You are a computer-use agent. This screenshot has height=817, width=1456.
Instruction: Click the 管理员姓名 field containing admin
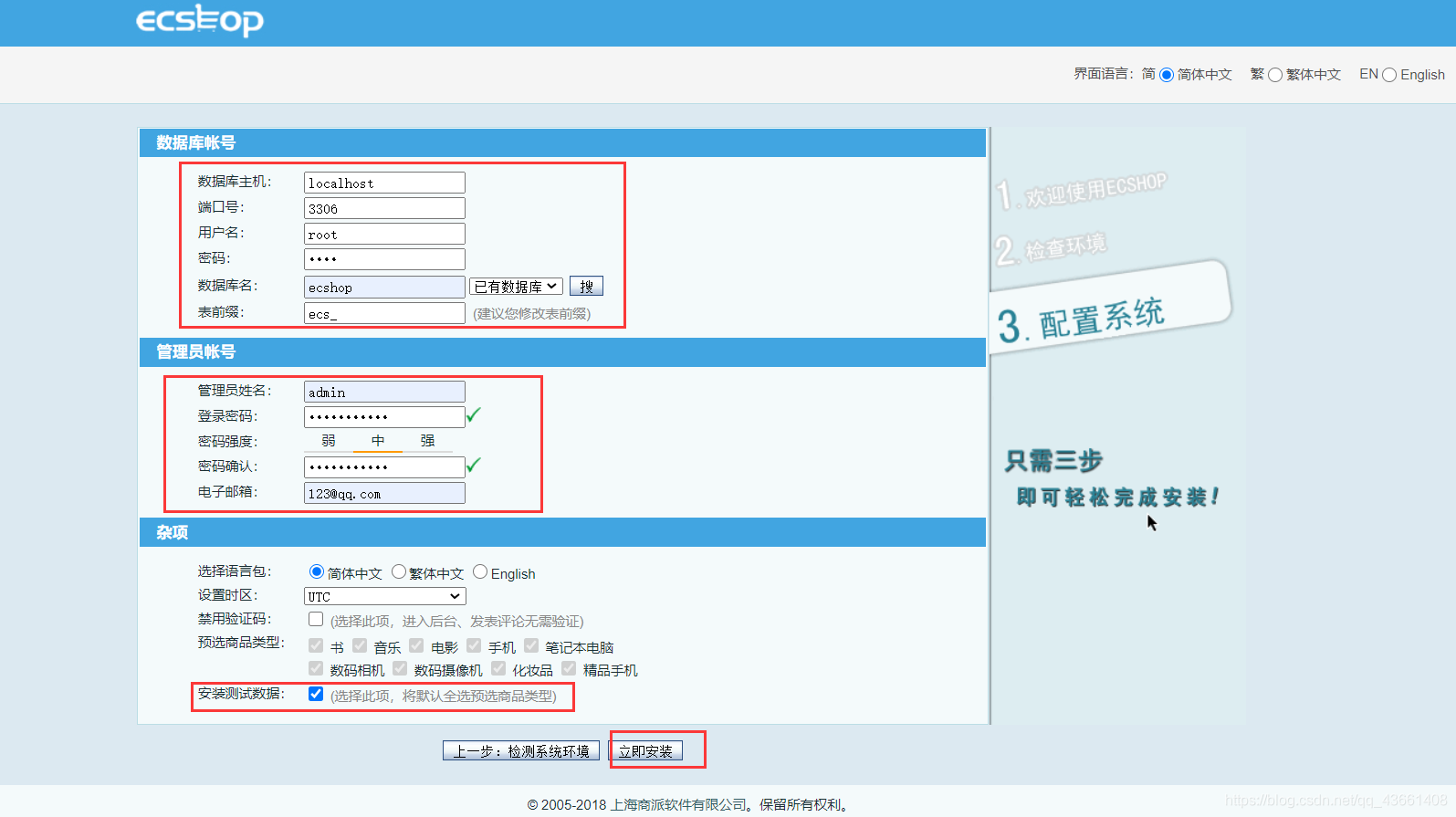(x=384, y=392)
